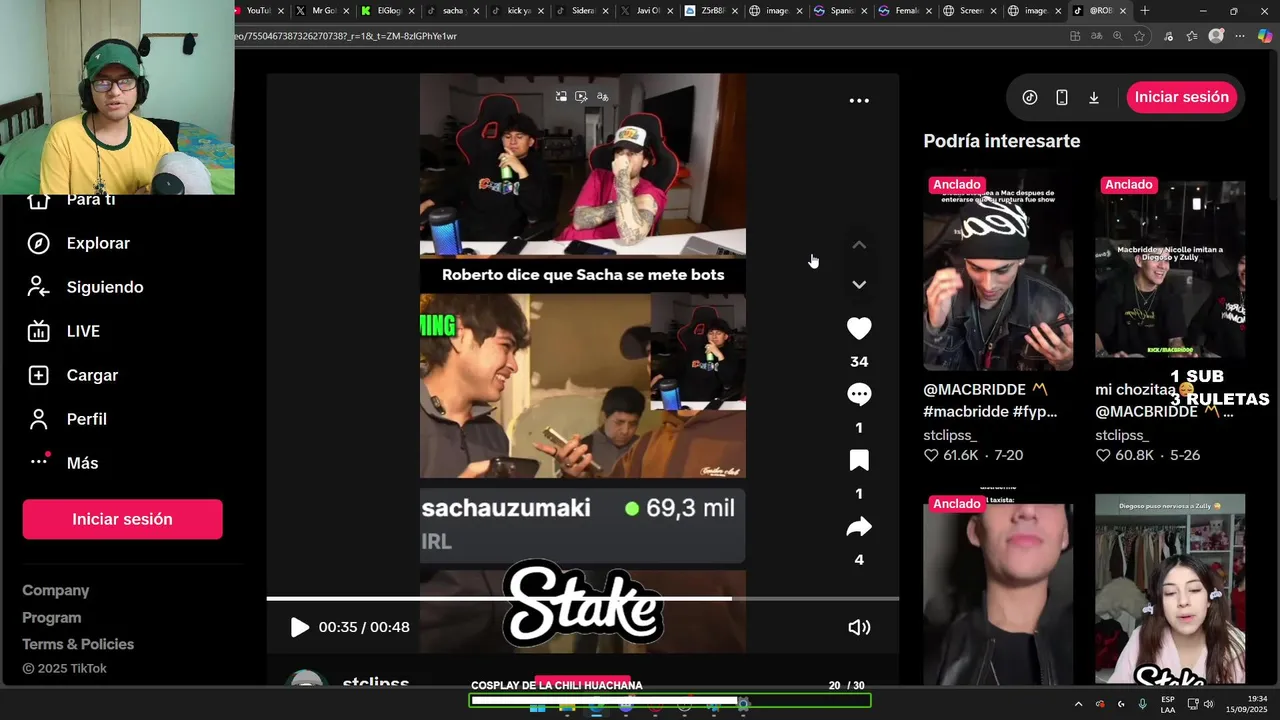Show hidden system tray icons
1280x720 pixels.
[x=1078, y=704]
